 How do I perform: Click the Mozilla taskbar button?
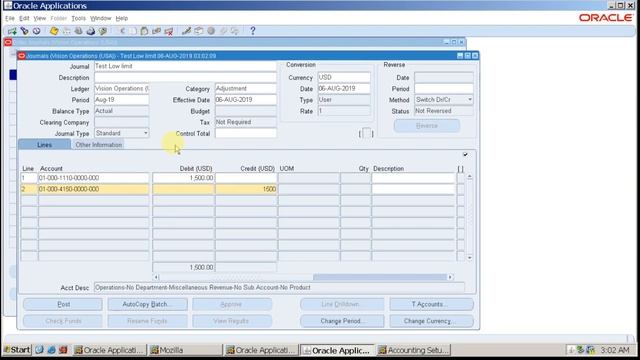pos(185,350)
